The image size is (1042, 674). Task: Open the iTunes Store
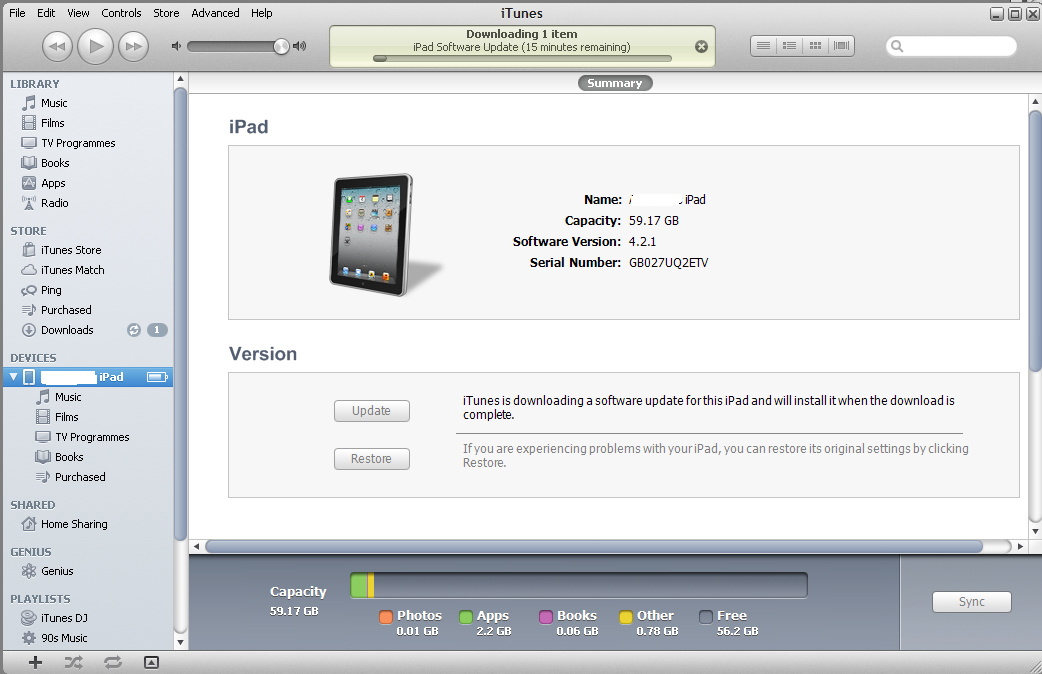point(71,250)
